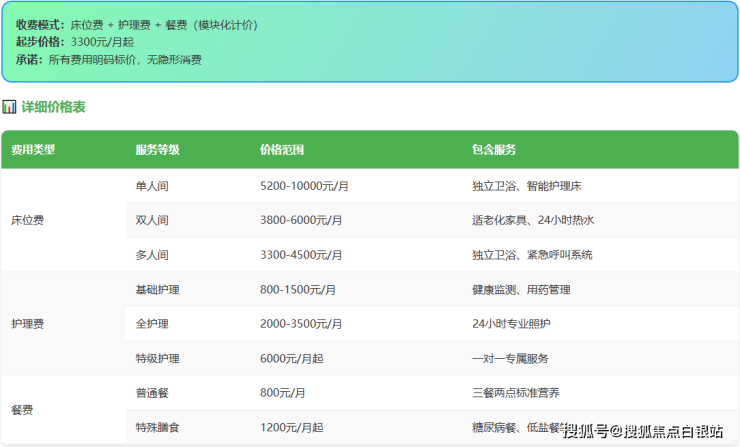740x447 pixels.
Task: Select the 护理费 category cell
Action: (27, 324)
